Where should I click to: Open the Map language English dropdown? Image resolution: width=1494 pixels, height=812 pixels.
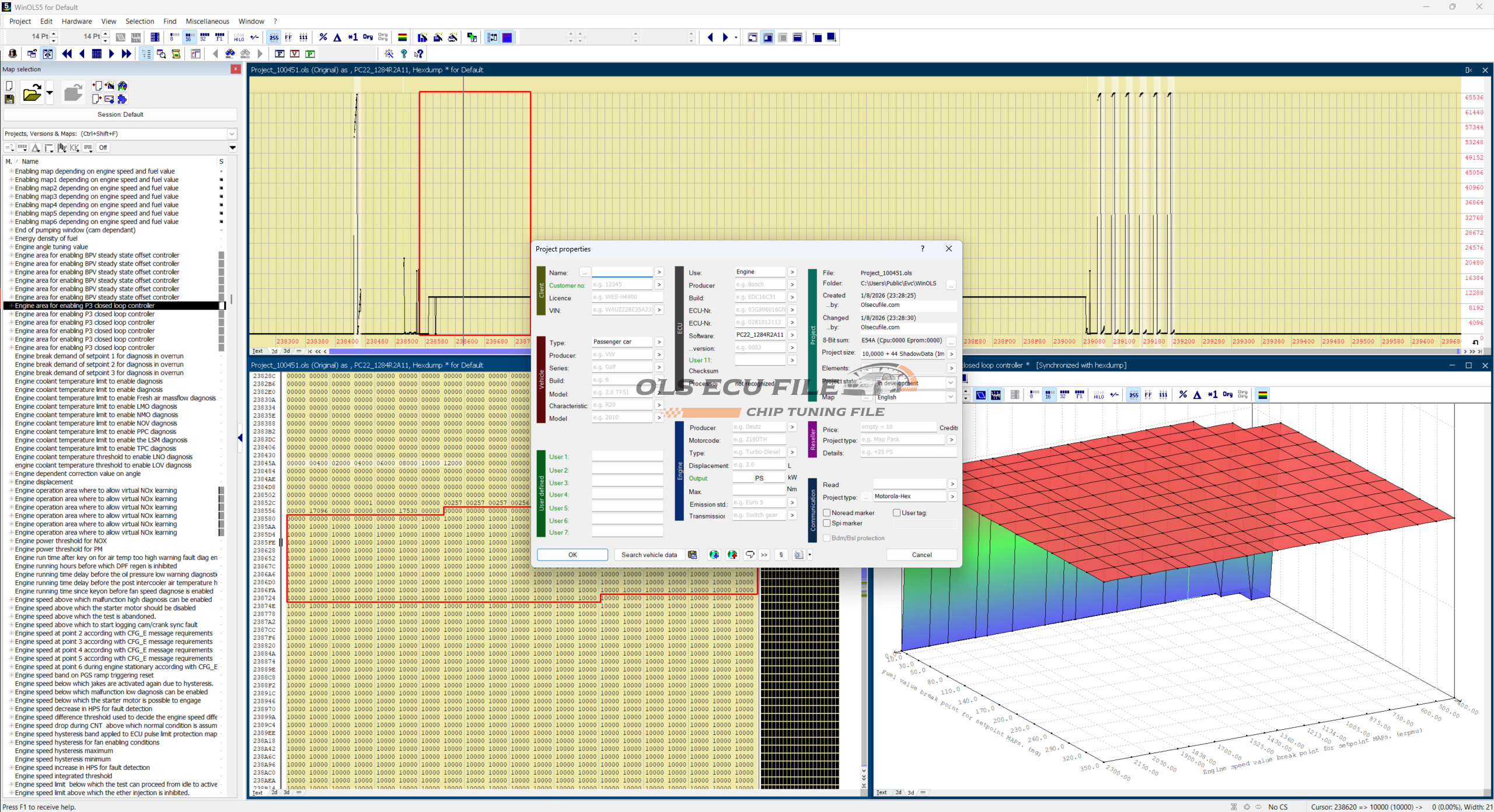[x=950, y=397]
